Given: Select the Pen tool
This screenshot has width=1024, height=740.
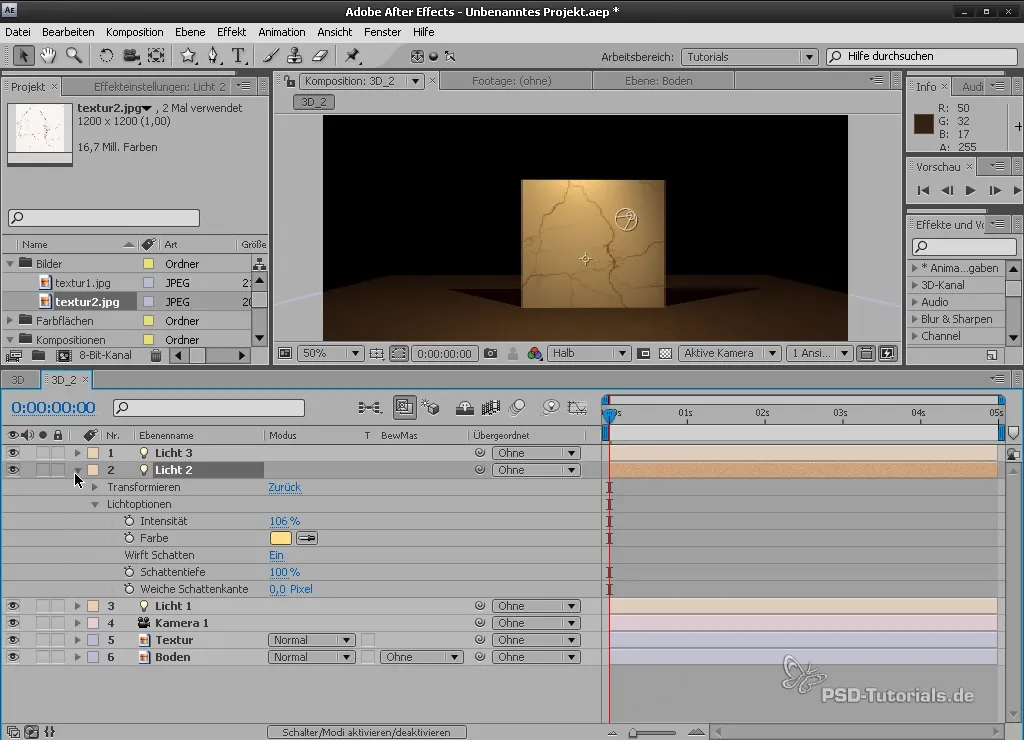Looking at the screenshot, I should (212, 56).
